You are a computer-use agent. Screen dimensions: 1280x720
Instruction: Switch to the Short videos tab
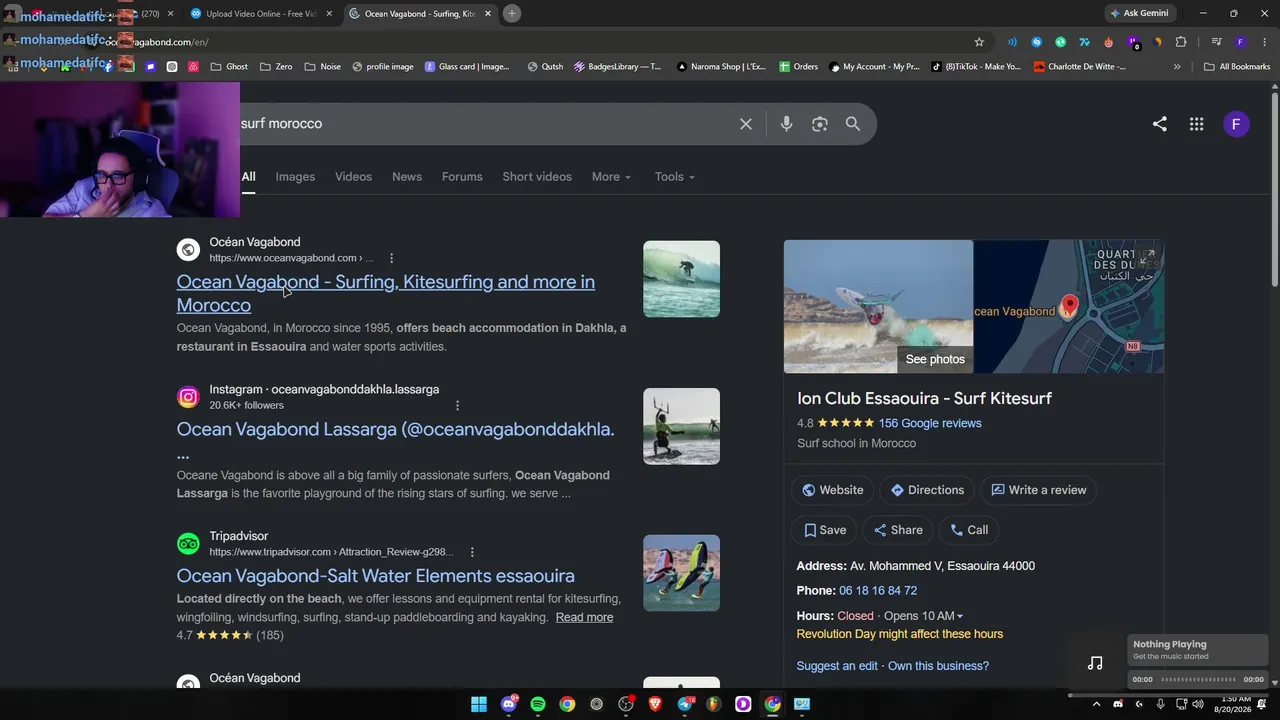click(537, 177)
